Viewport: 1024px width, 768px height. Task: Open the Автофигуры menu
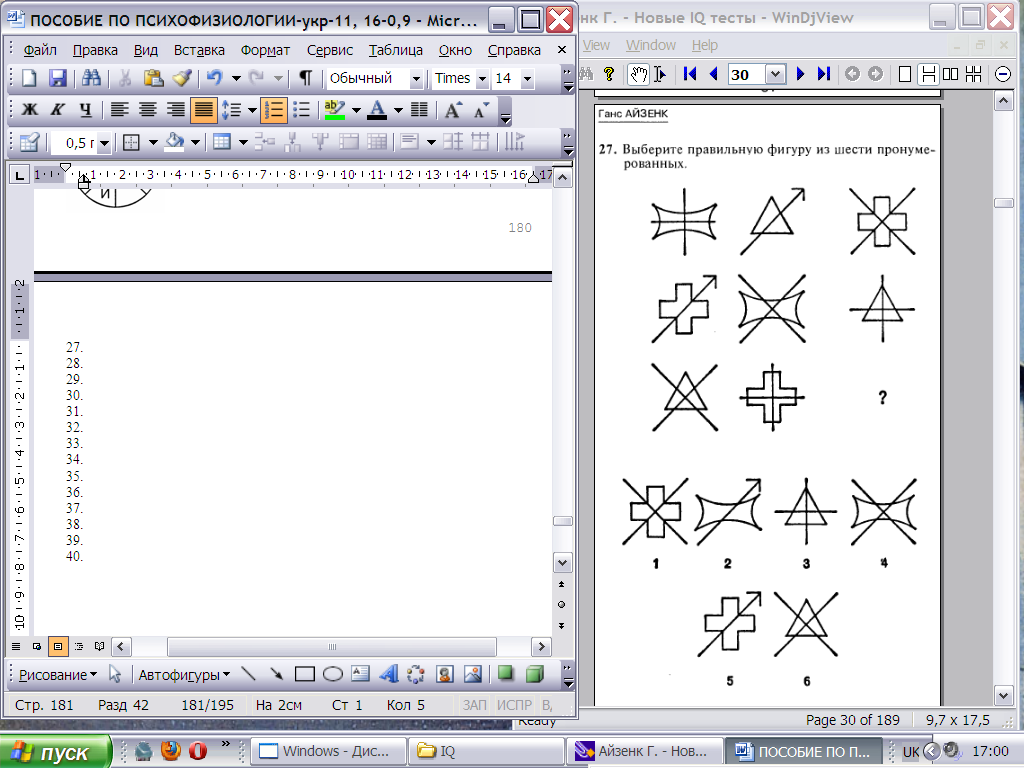click(184, 675)
